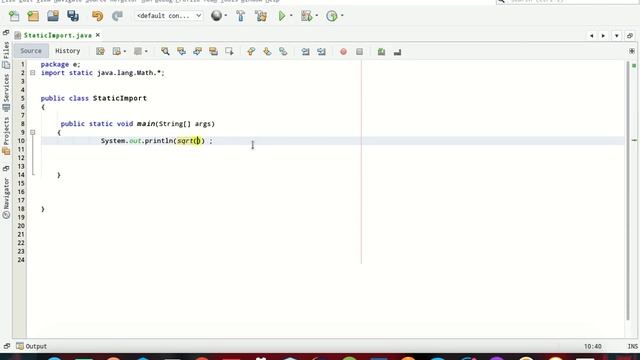Click the INS insert mode indicator

[633, 346]
